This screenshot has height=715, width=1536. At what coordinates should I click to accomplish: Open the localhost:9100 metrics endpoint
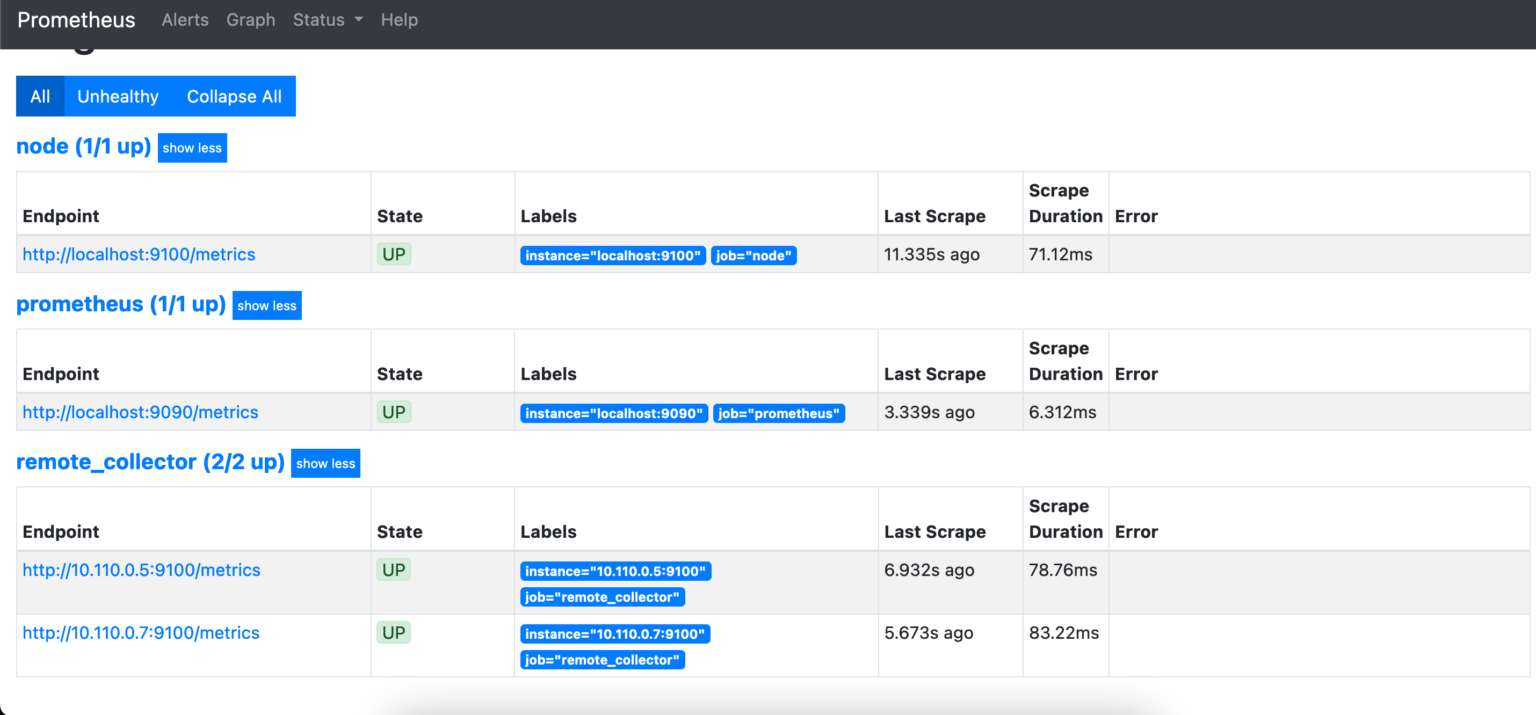pyautogui.click(x=138, y=254)
